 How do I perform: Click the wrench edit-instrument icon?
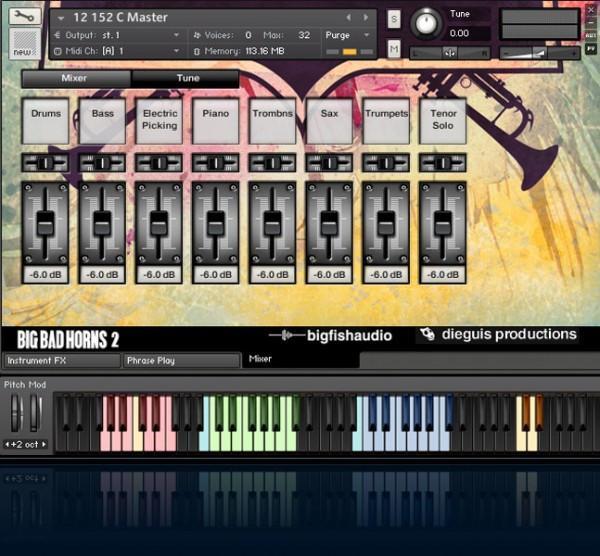[x=23, y=17]
